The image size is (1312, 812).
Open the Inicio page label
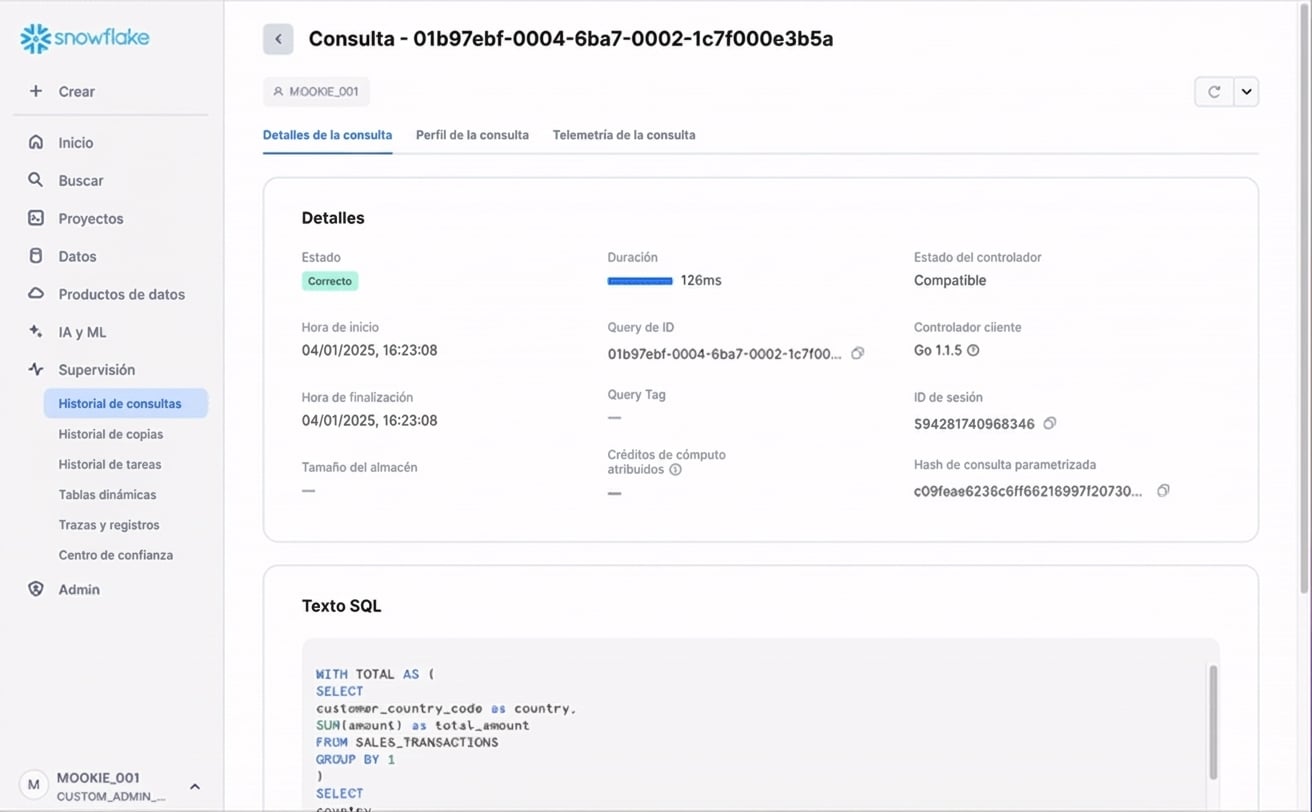(x=76, y=143)
